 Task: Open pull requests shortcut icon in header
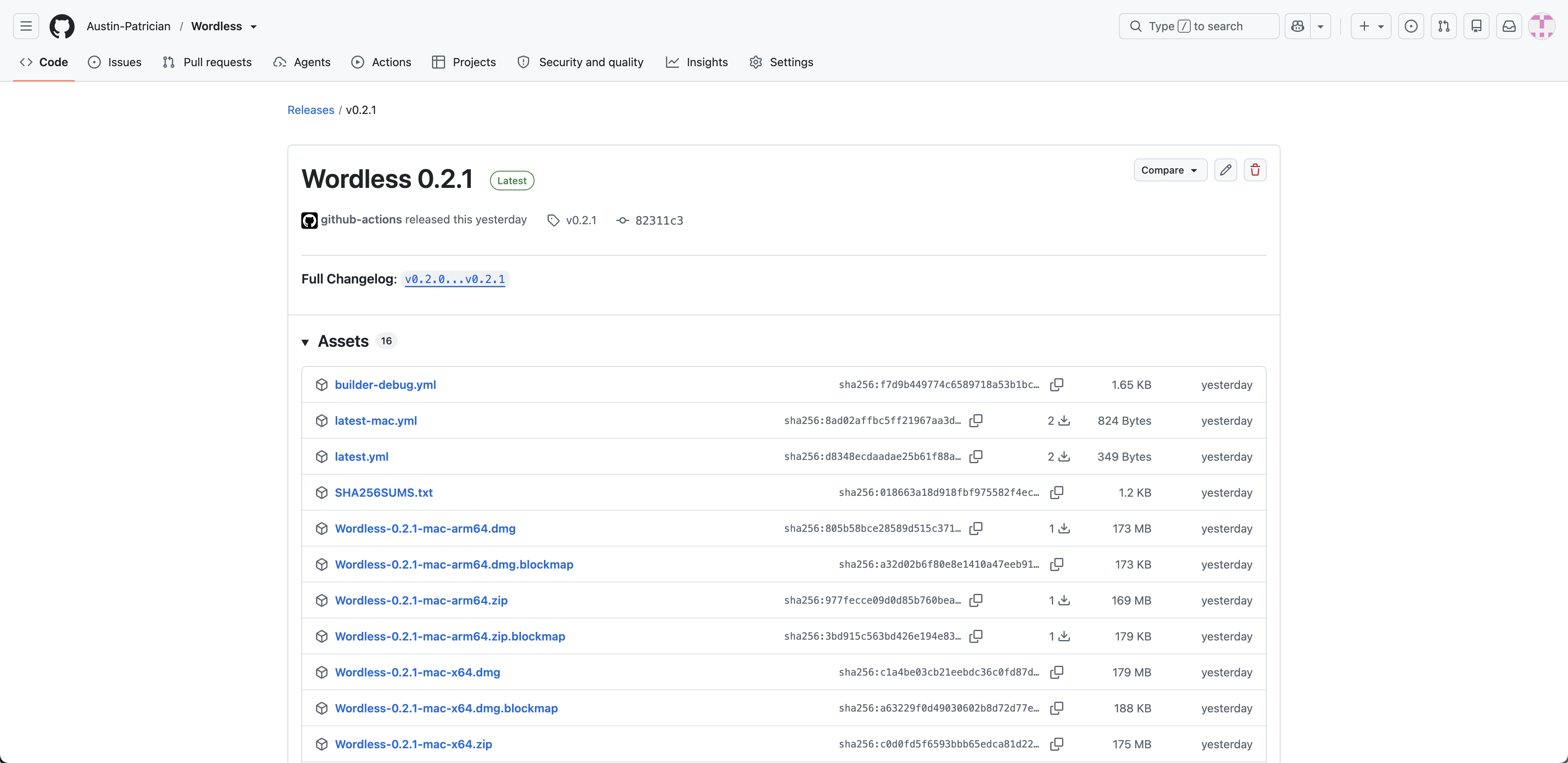(x=1444, y=26)
